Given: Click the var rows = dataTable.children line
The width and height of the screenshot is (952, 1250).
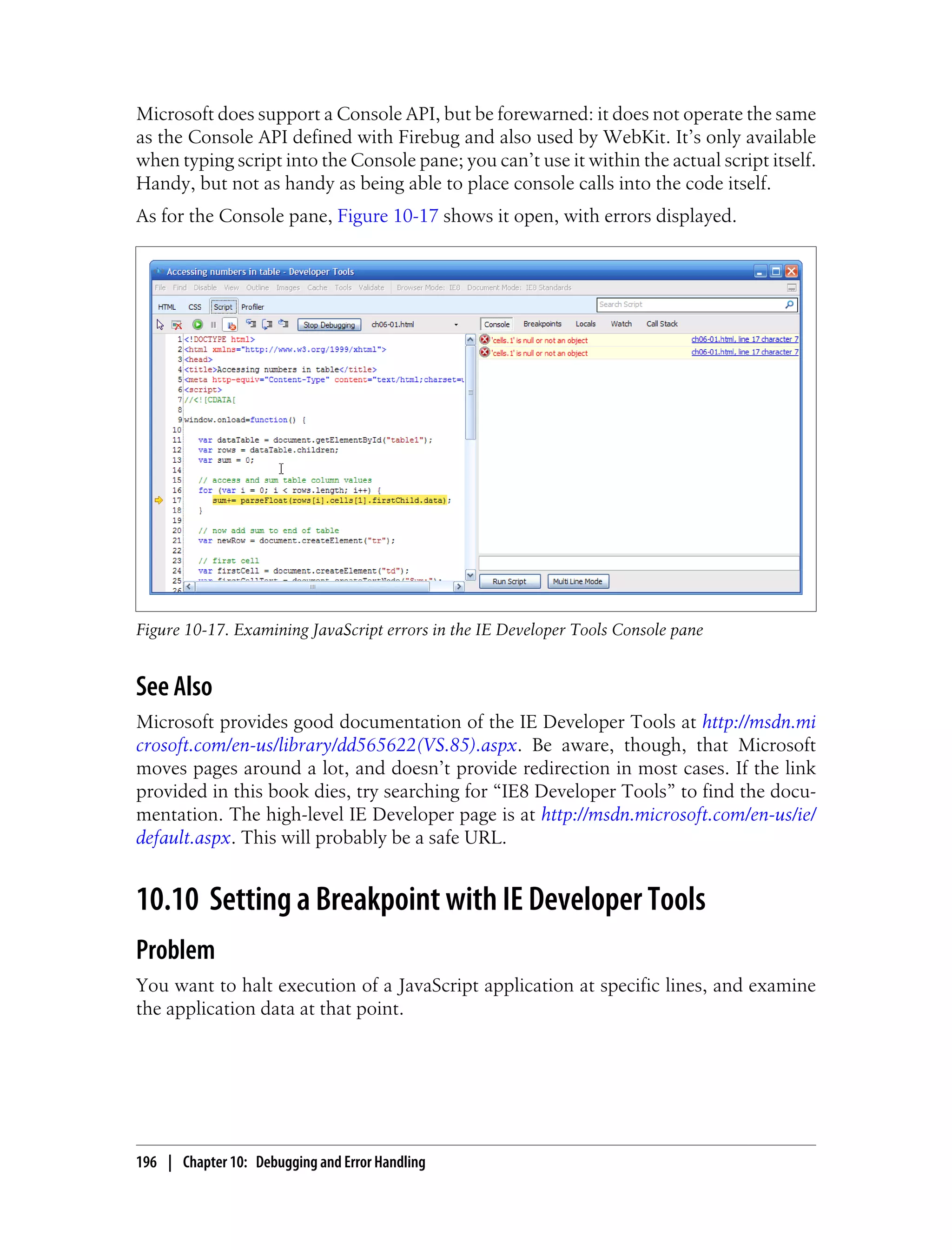Looking at the screenshot, I should 268,450.
